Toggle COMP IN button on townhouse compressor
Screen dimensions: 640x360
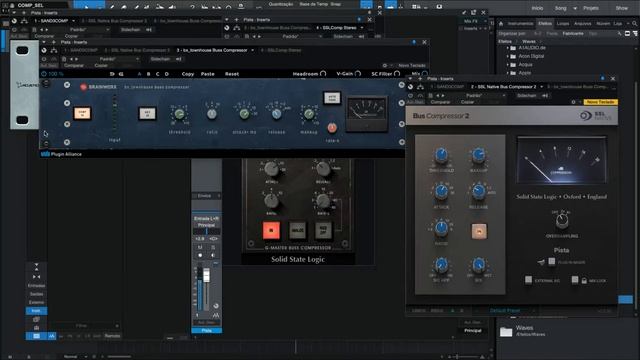[x=82, y=113]
